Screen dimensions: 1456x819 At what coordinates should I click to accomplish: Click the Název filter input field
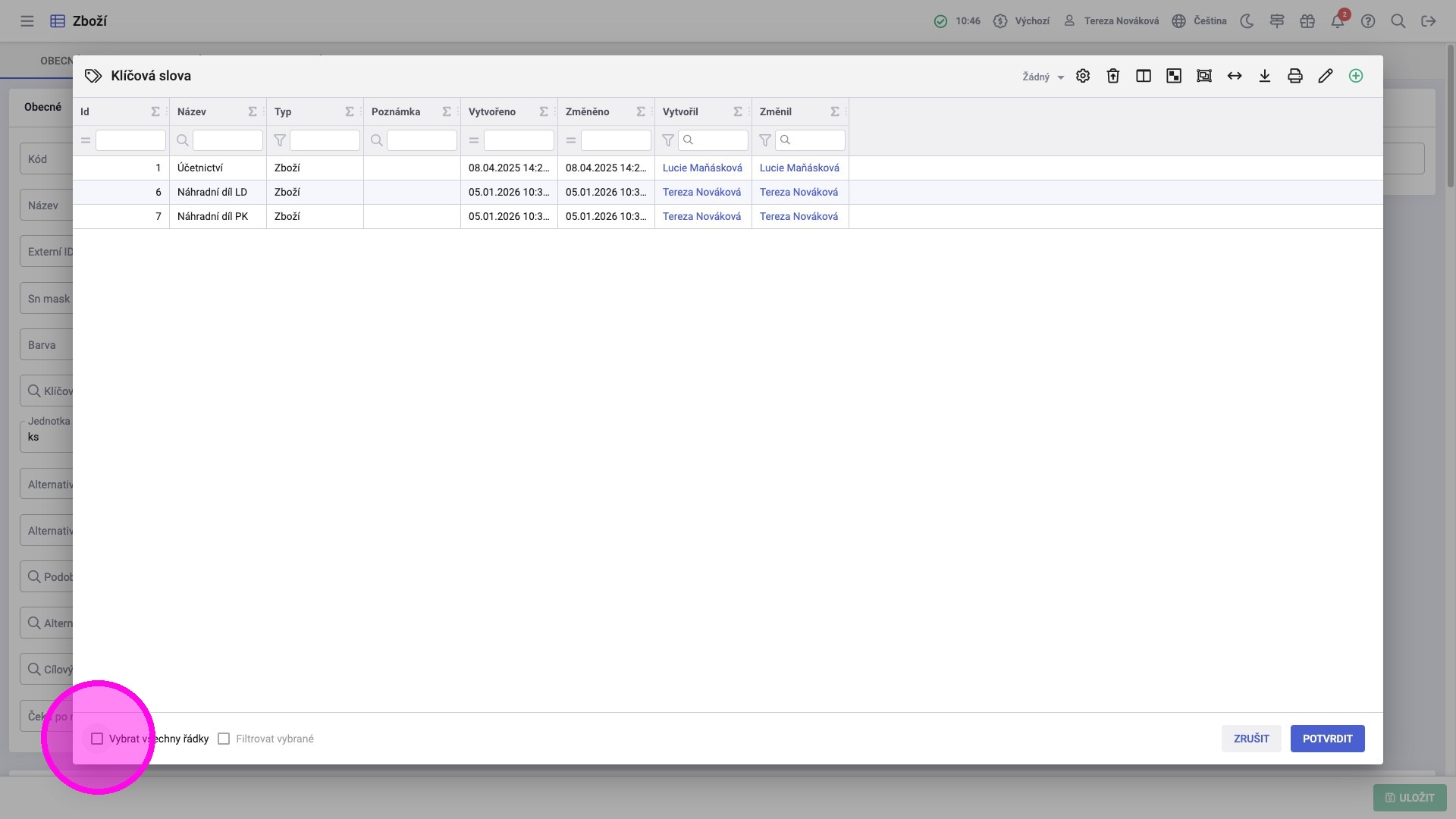coord(227,140)
